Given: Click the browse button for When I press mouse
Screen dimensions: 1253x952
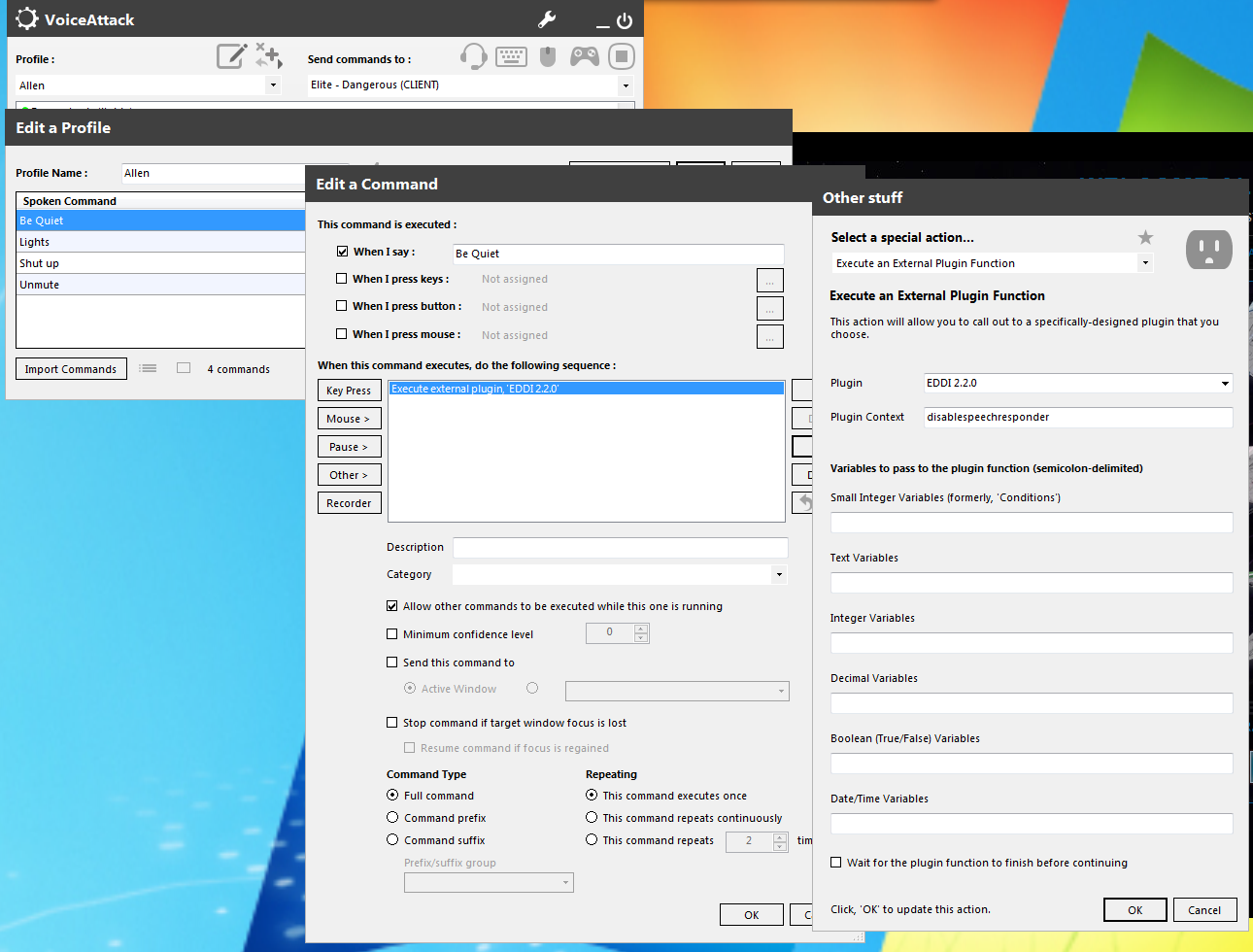Looking at the screenshot, I should [x=769, y=336].
